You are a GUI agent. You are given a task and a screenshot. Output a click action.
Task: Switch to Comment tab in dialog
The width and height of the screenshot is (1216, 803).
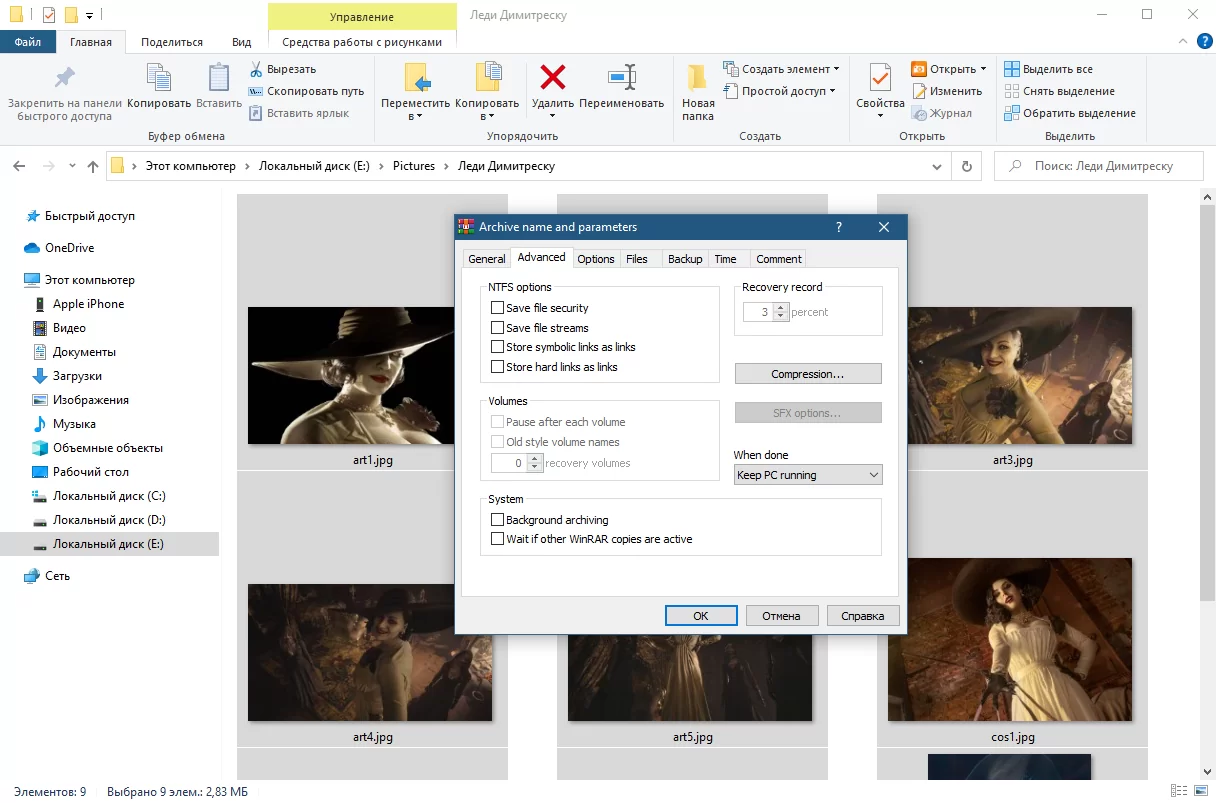click(779, 259)
